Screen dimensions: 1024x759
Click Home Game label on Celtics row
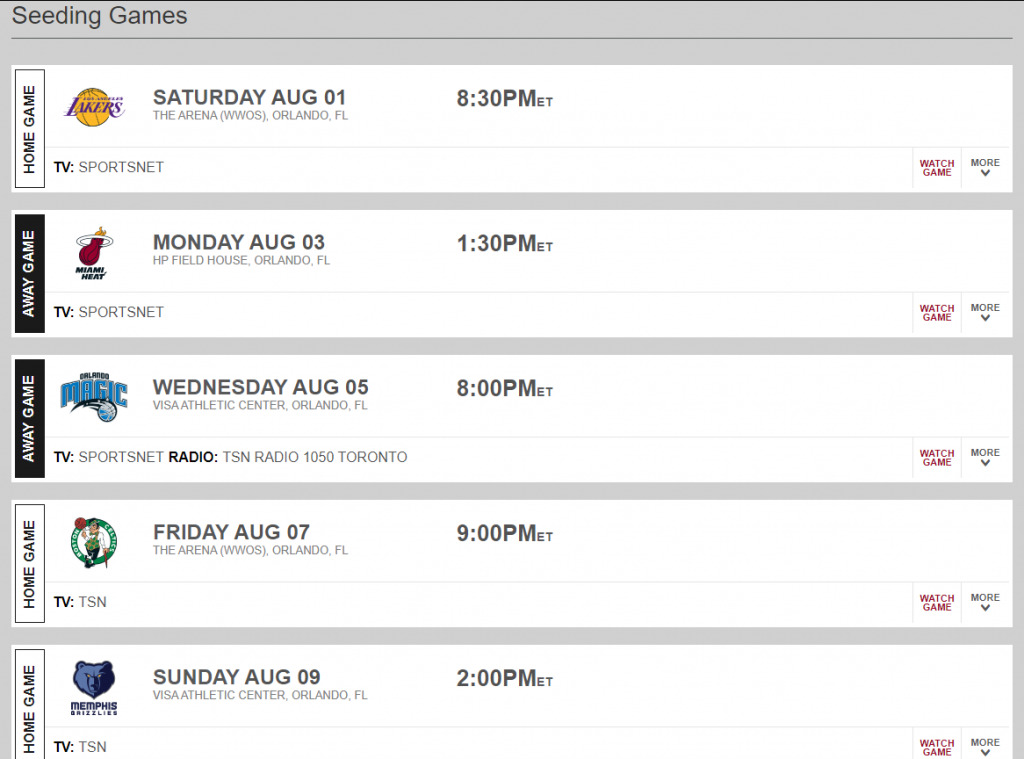[x=29, y=564]
